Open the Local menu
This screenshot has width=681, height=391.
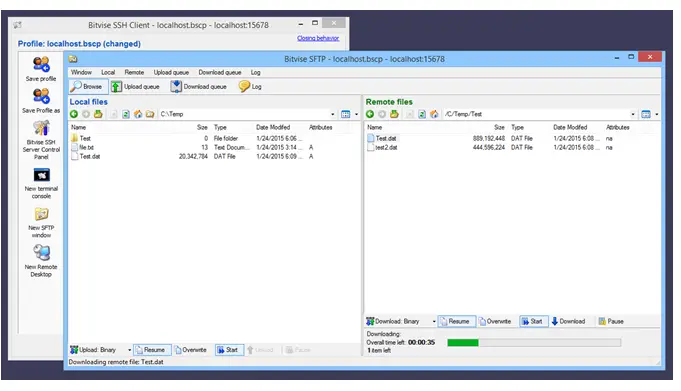pos(108,72)
